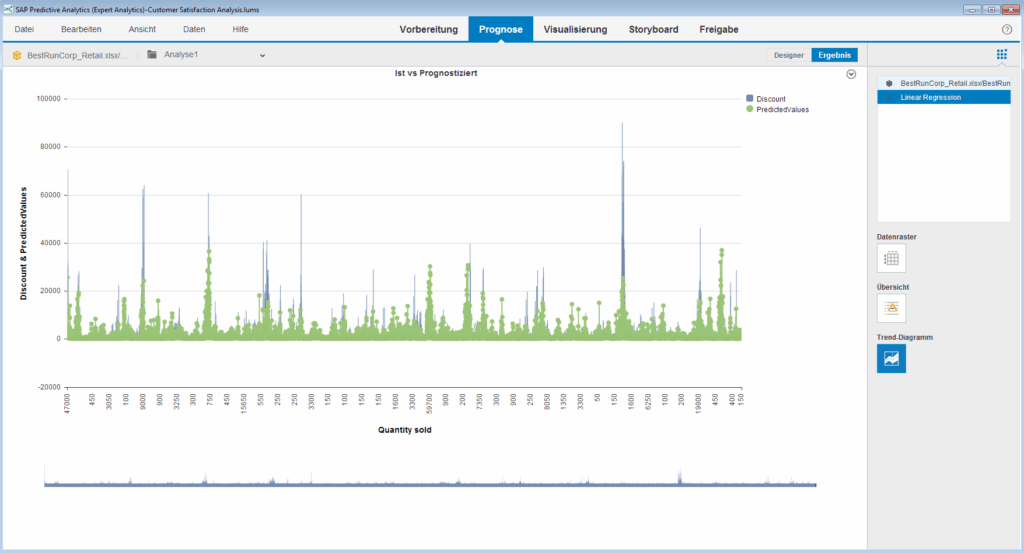Open the Datei menu
Viewport: 1024px width, 553px height.
tap(24, 29)
